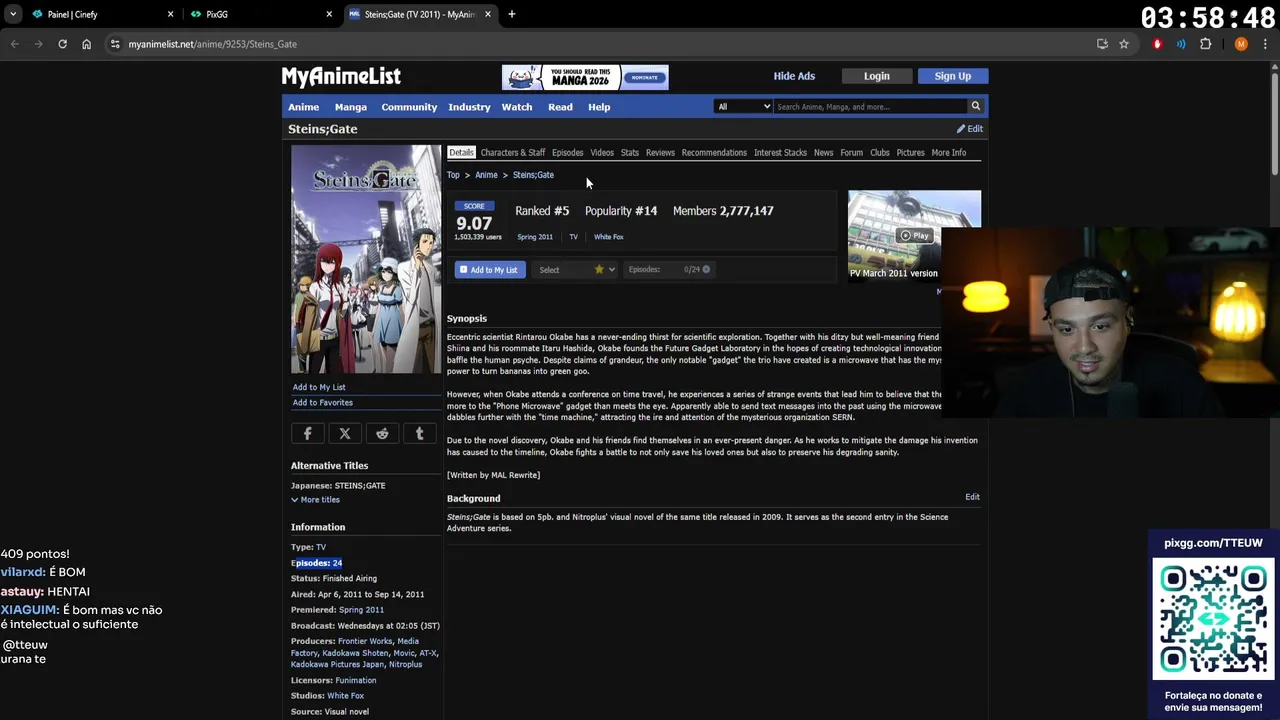1280x720 pixels.
Task: Switch to Interest Stacks tab
Action: coord(780,153)
